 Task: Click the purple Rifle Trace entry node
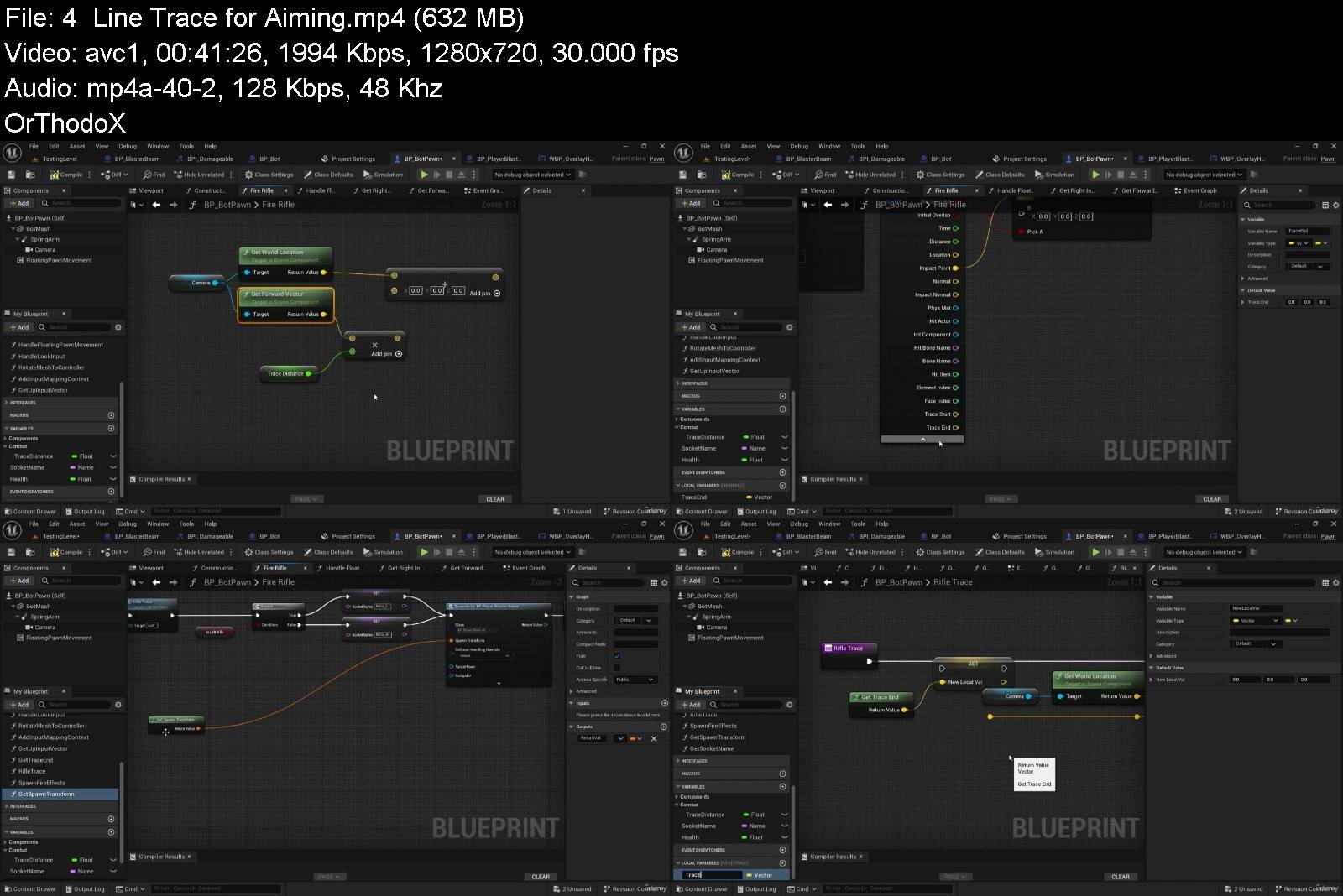coord(849,654)
